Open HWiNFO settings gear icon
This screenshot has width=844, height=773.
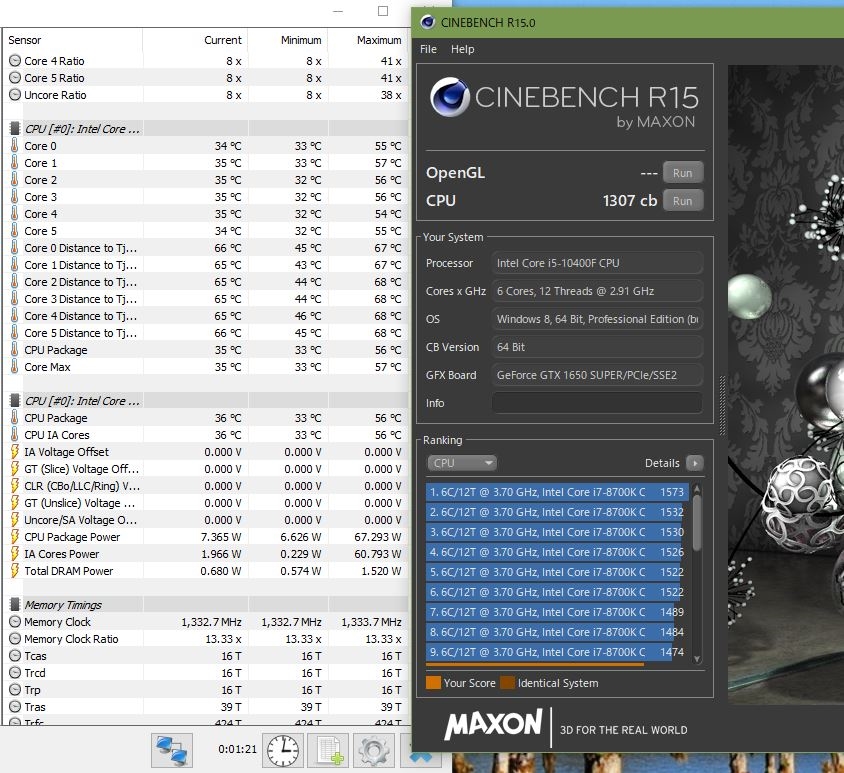[x=373, y=749]
